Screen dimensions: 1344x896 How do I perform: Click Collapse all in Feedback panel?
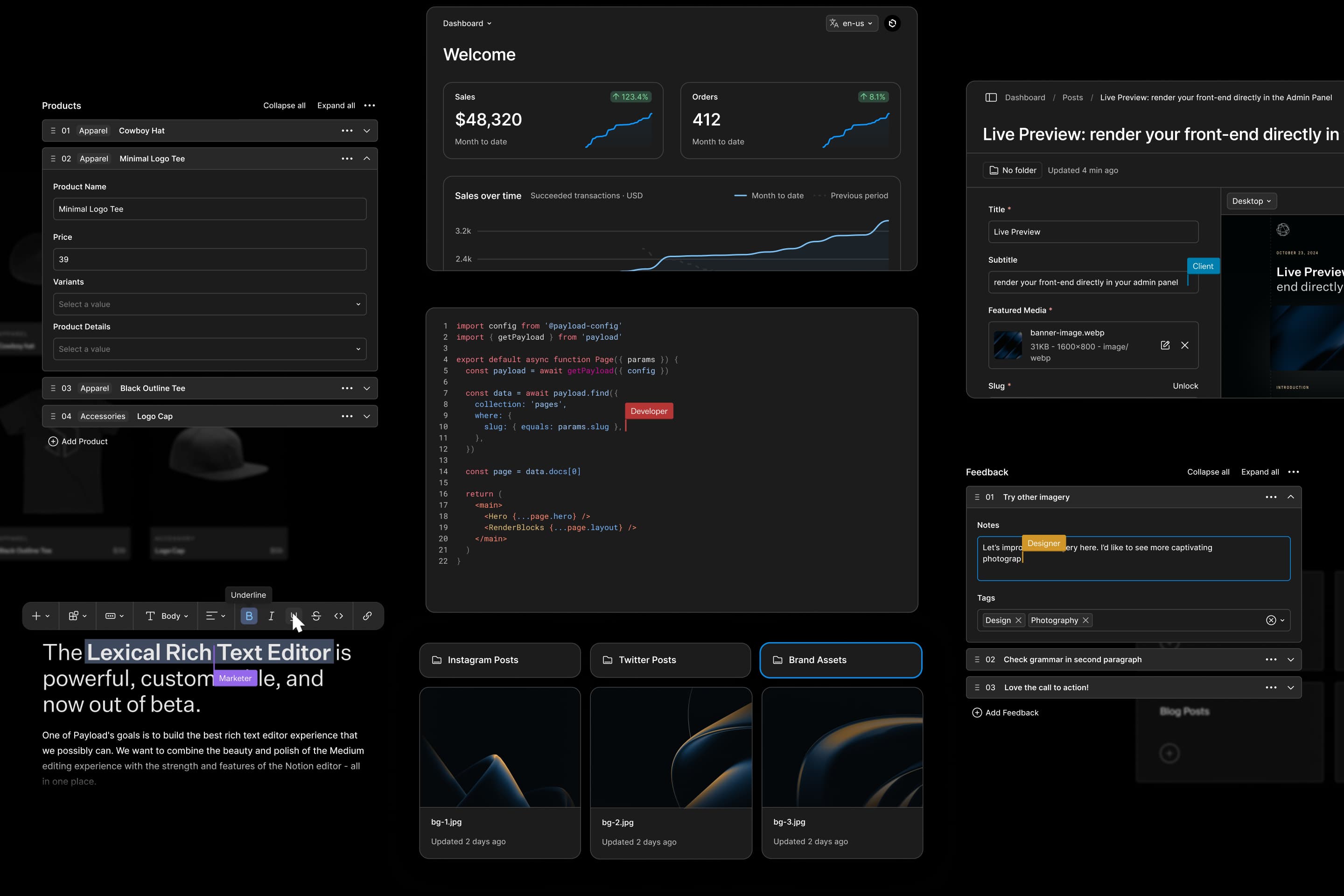[x=1208, y=472]
